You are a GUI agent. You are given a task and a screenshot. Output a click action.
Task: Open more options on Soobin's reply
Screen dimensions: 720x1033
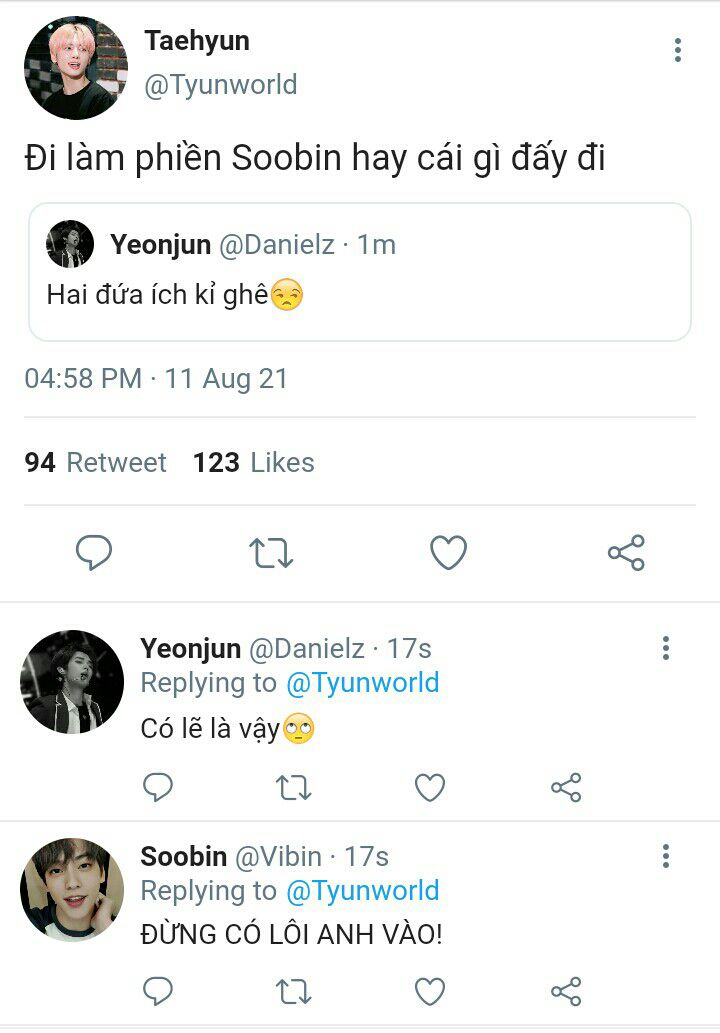pyautogui.click(x=665, y=856)
